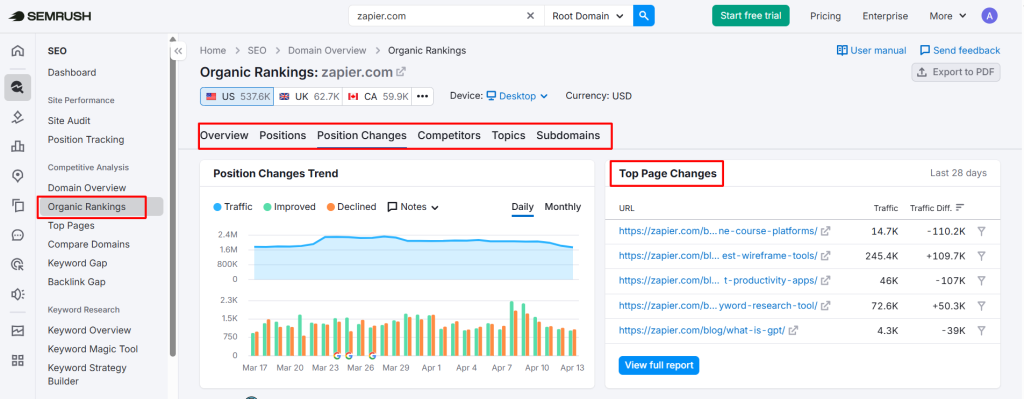Open the location pin icon in left rail
1024x399 pixels.
tap(18, 176)
